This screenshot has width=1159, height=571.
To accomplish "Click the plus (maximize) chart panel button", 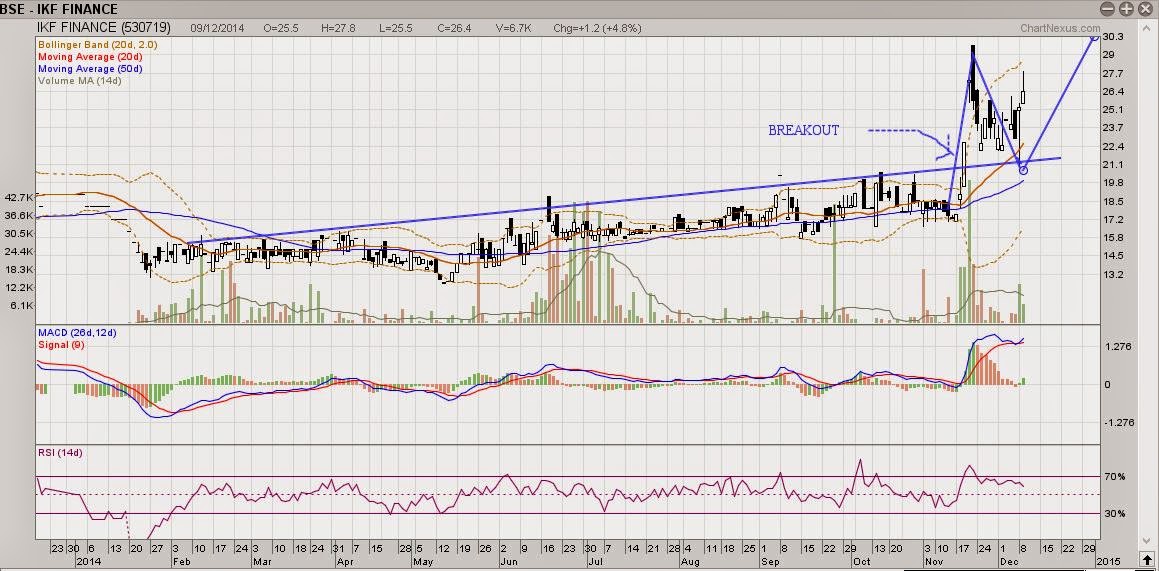I will click(1126, 9).
